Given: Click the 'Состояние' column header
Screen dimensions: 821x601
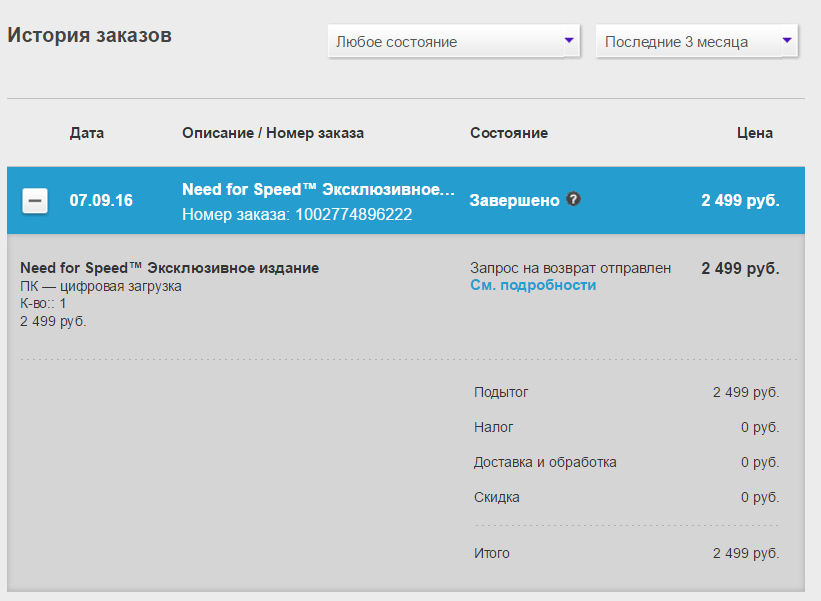Looking at the screenshot, I should tap(509, 133).
